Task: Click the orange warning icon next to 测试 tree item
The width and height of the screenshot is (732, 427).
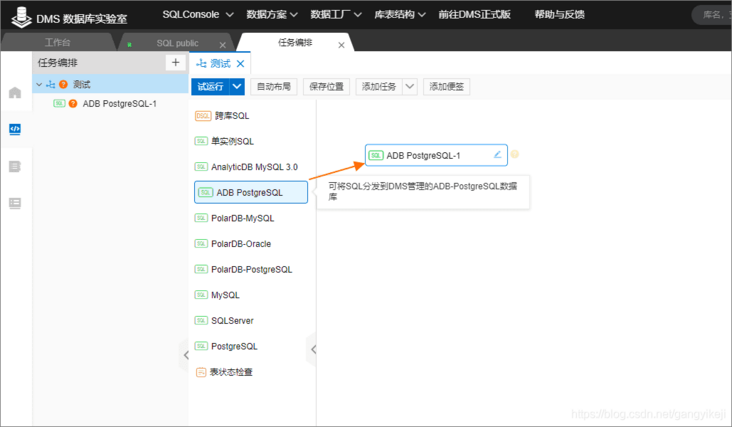Action: coord(63,84)
